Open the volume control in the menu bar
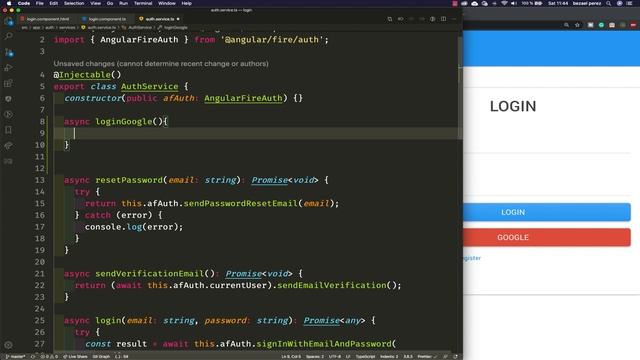Image resolution: width=640 pixels, height=360 pixels. (x=514, y=3)
